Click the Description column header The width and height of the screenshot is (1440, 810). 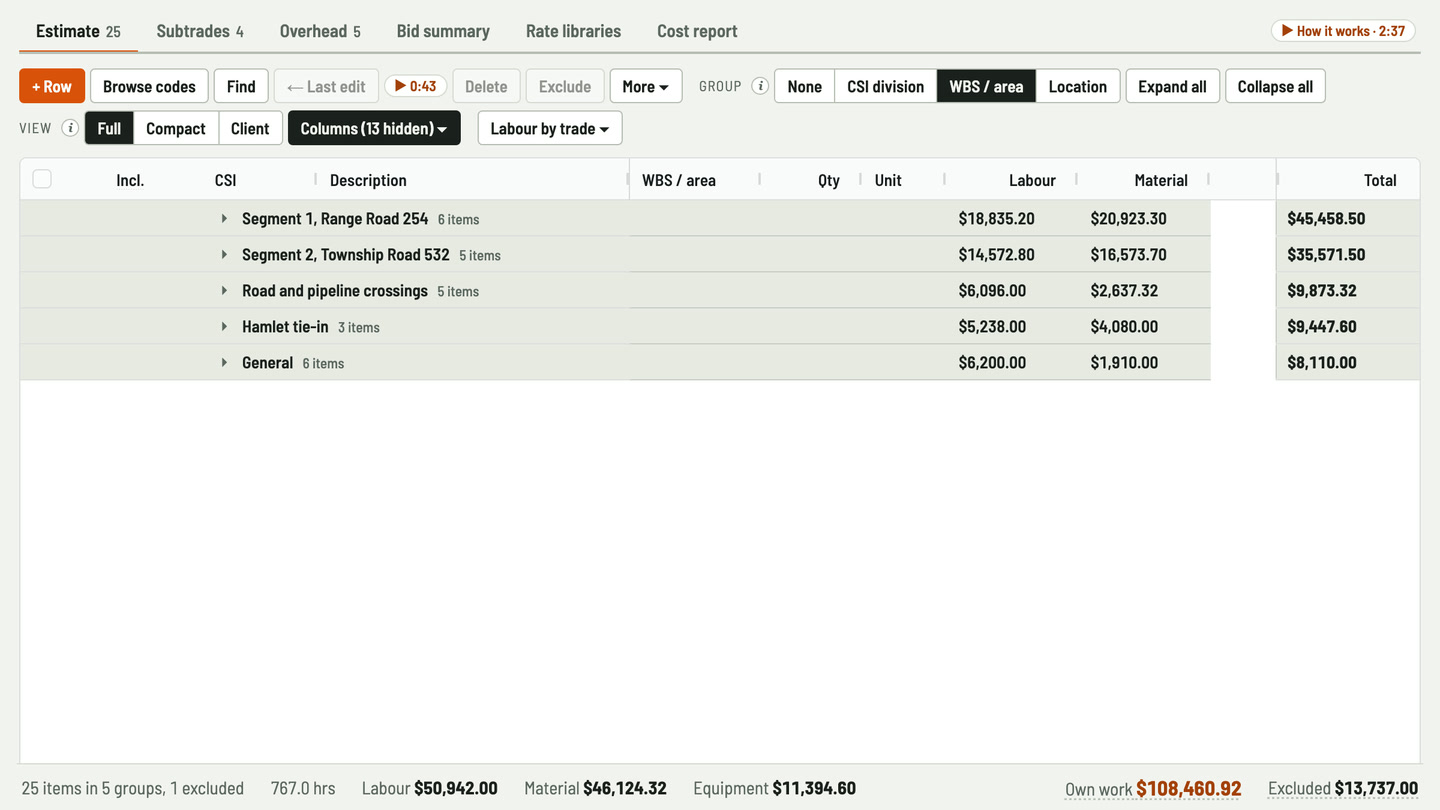[368, 180]
